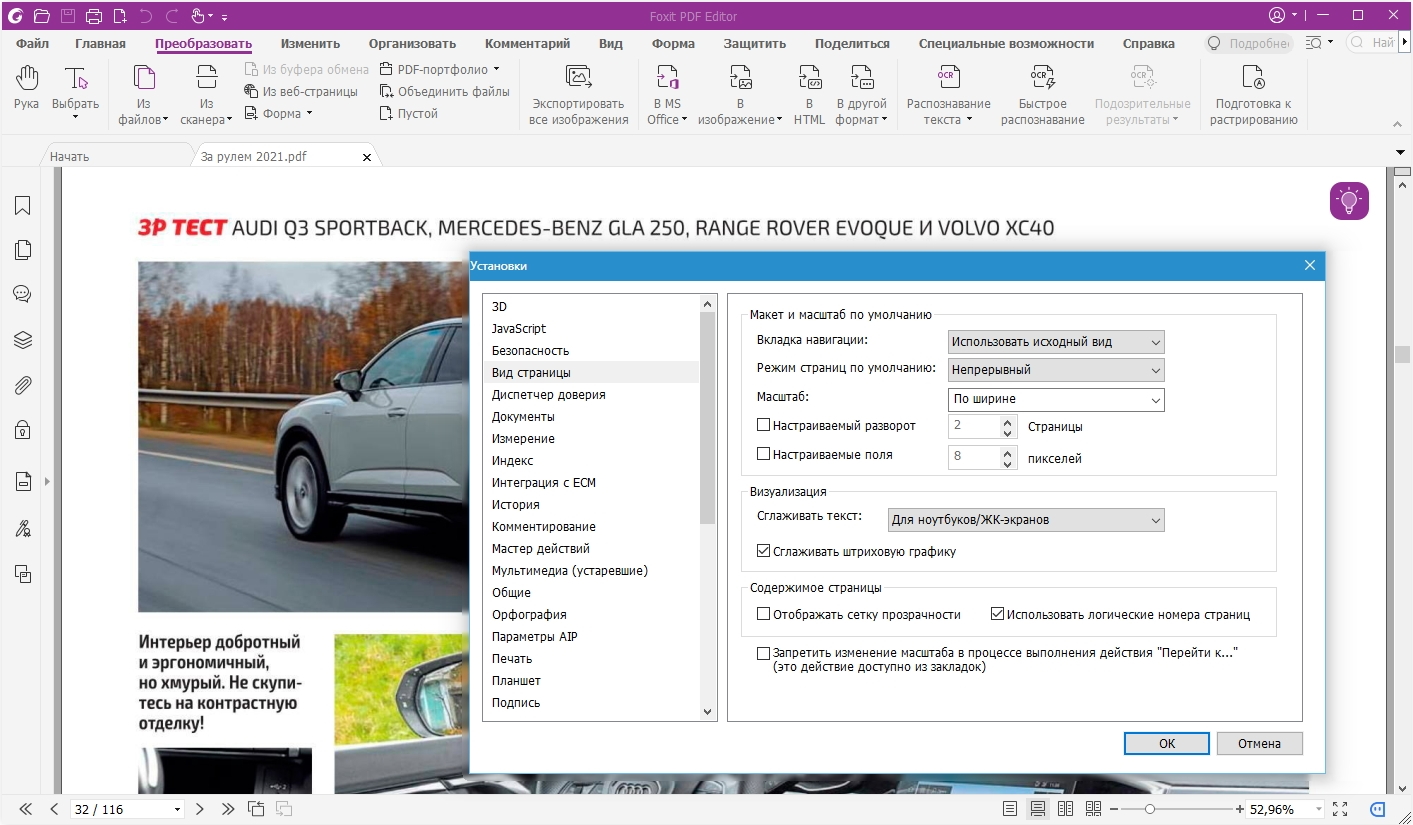Viewport: 1413px width, 825px height.
Task: Adjust the zoom slider in status bar
Action: click(1149, 809)
